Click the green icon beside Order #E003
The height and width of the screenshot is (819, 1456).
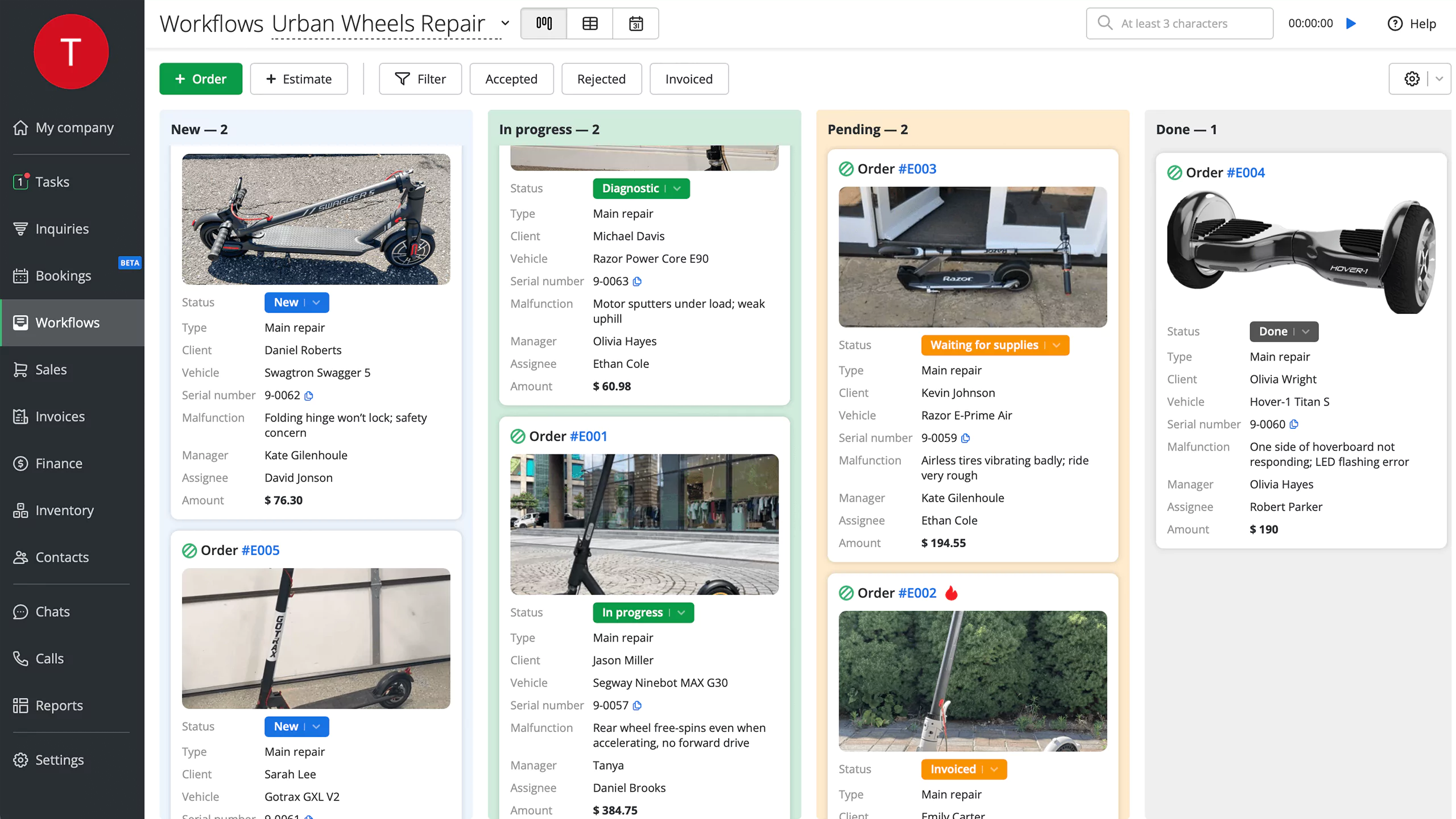846,169
